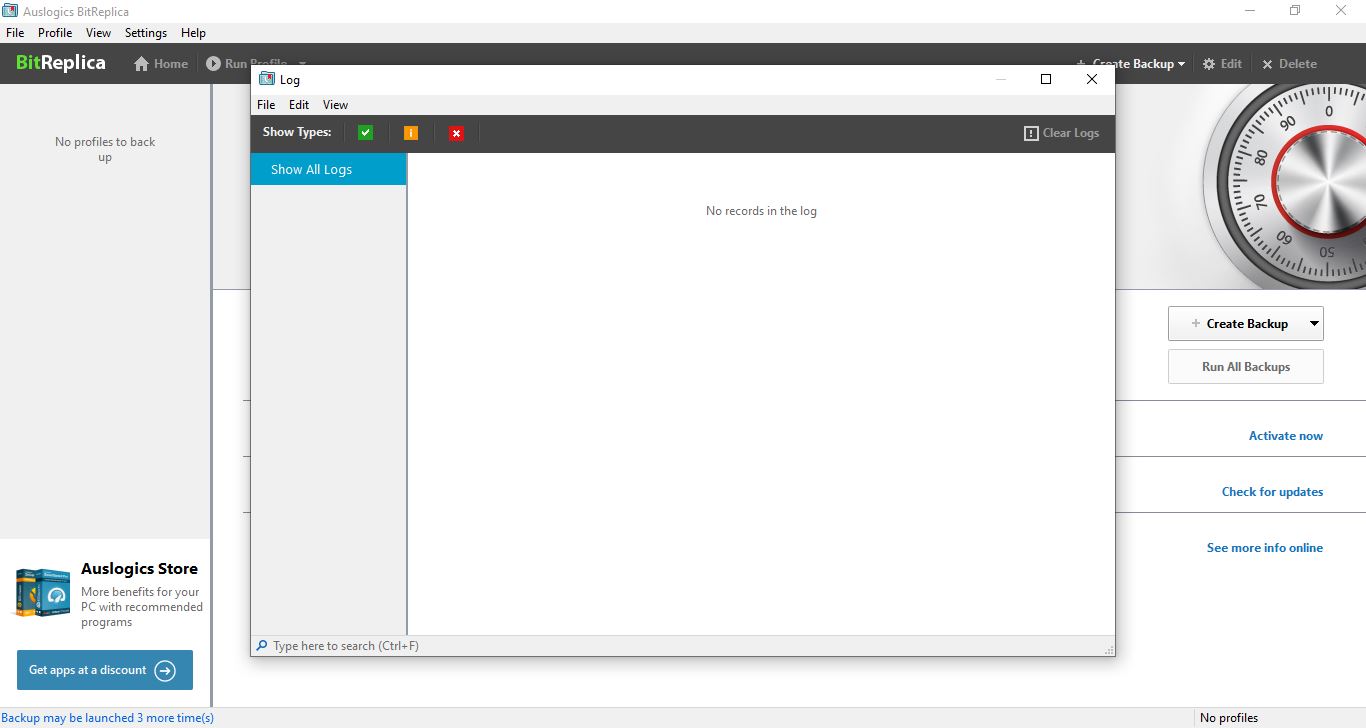Screen dimensions: 1366x728
Task: Click the BitReplica logo
Action: click(61, 63)
